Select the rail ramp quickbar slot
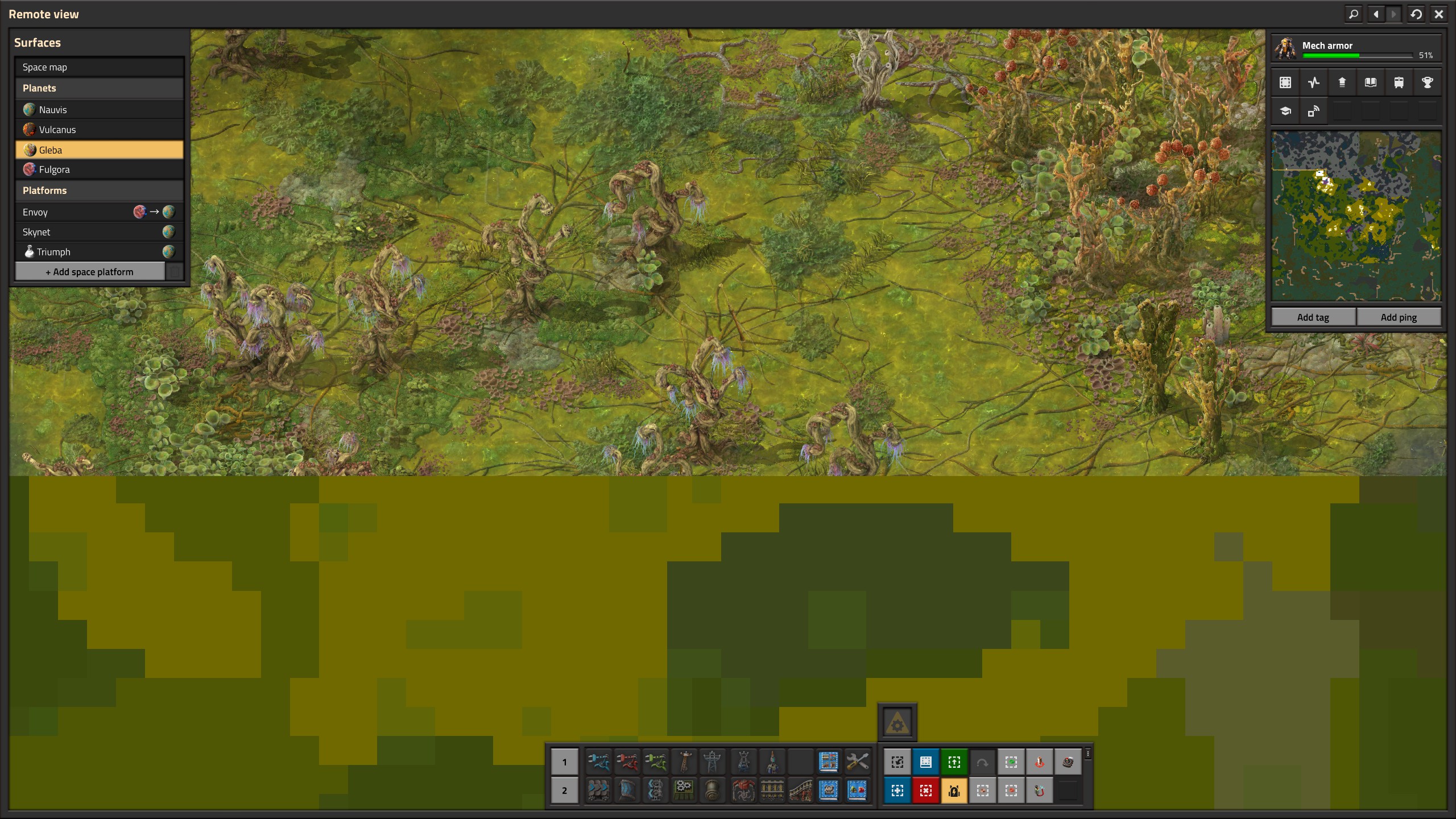The image size is (1456, 819). [x=800, y=790]
